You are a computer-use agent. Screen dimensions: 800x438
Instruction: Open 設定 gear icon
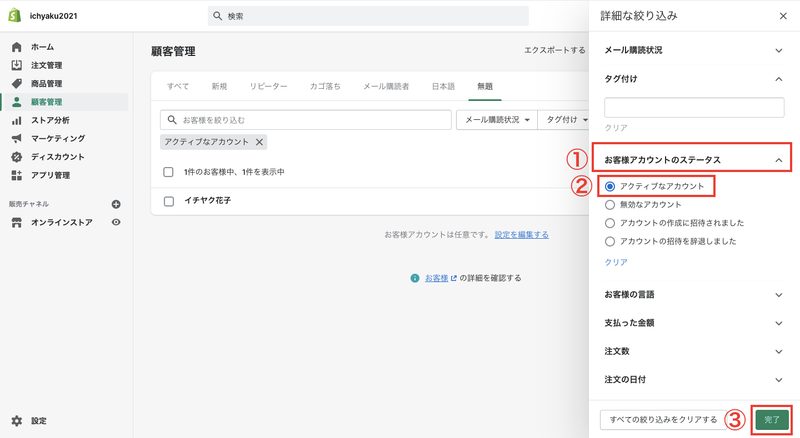pyautogui.click(x=16, y=421)
